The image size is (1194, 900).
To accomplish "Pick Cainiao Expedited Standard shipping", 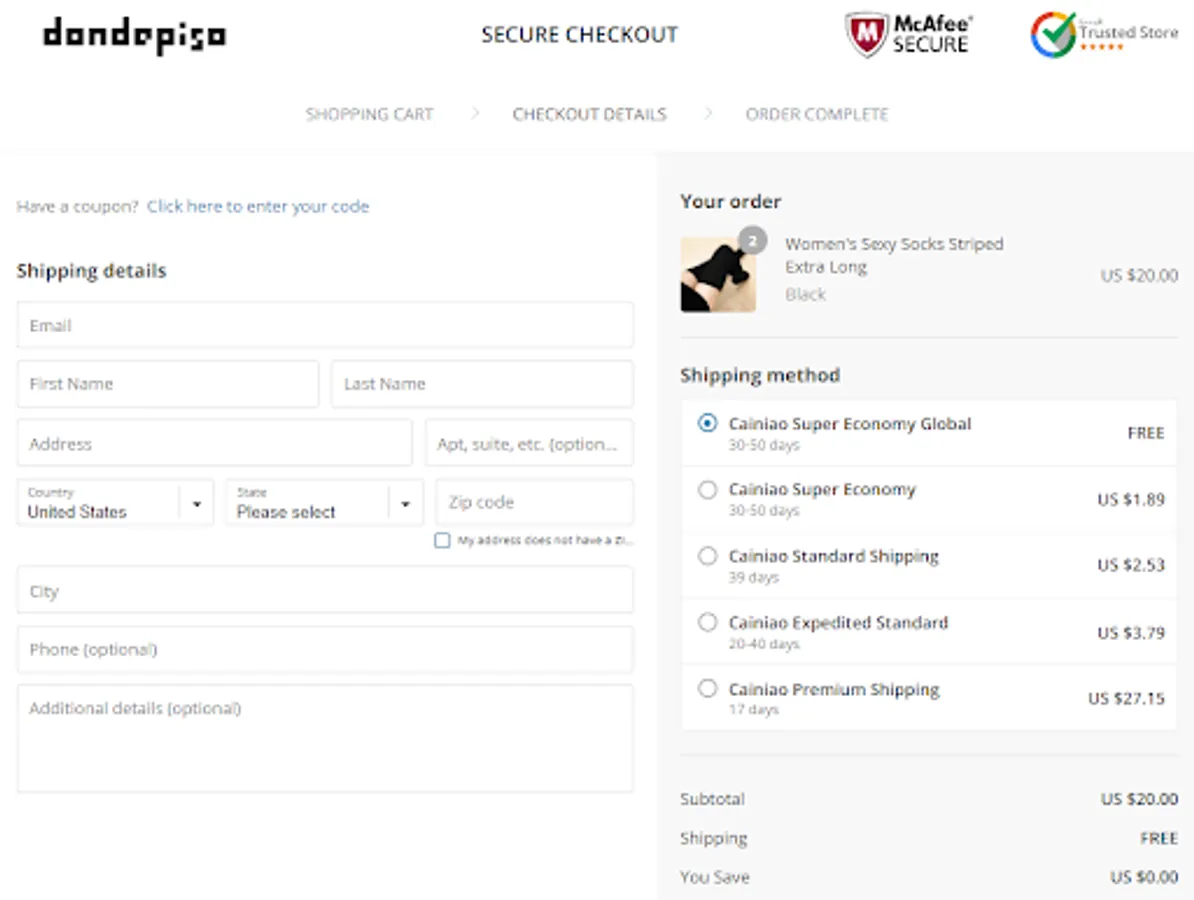I will pyautogui.click(x=708, y=622).
